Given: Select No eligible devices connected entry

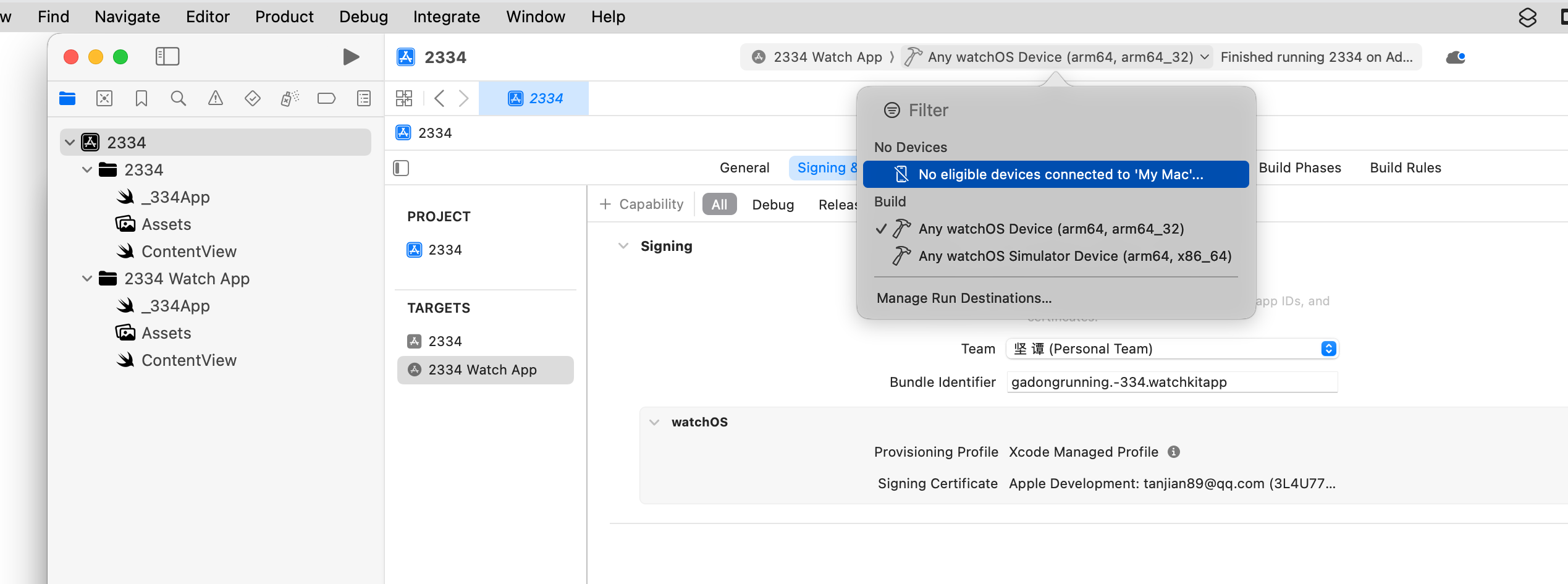Looking at the screenshot, I should tap(1056, 174).
